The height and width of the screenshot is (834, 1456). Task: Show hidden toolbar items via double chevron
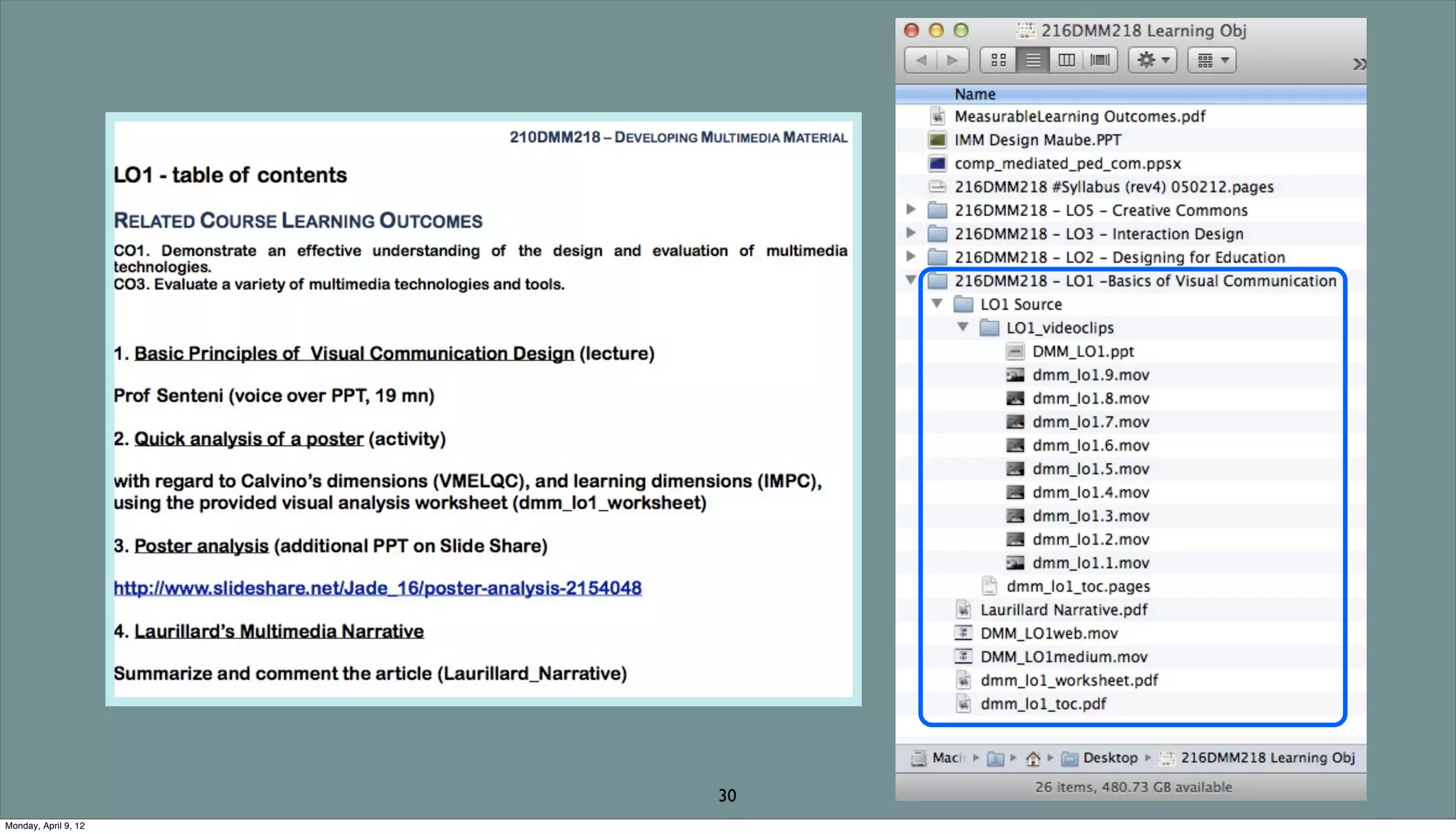(x=1359, y=64)
